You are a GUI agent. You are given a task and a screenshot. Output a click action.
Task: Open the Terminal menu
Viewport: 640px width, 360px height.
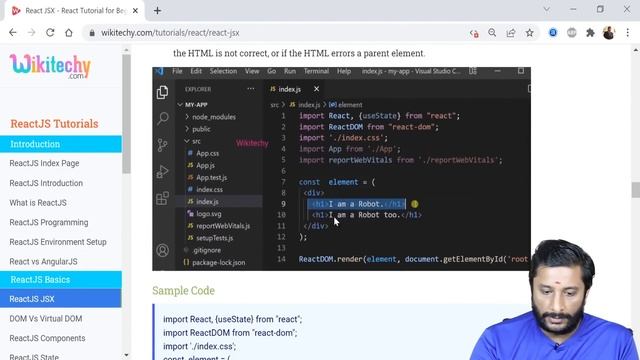316,71
